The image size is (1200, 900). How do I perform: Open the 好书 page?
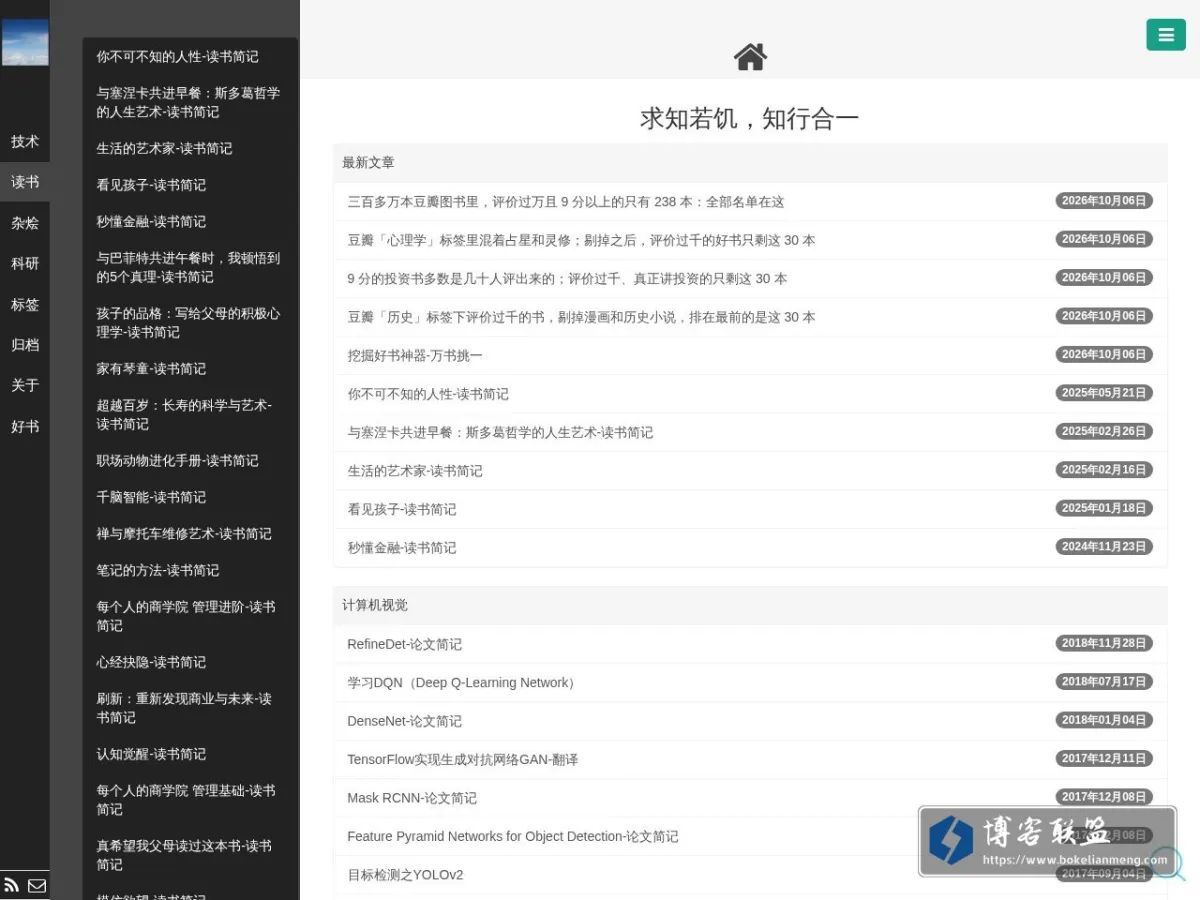tap(25, 426)
